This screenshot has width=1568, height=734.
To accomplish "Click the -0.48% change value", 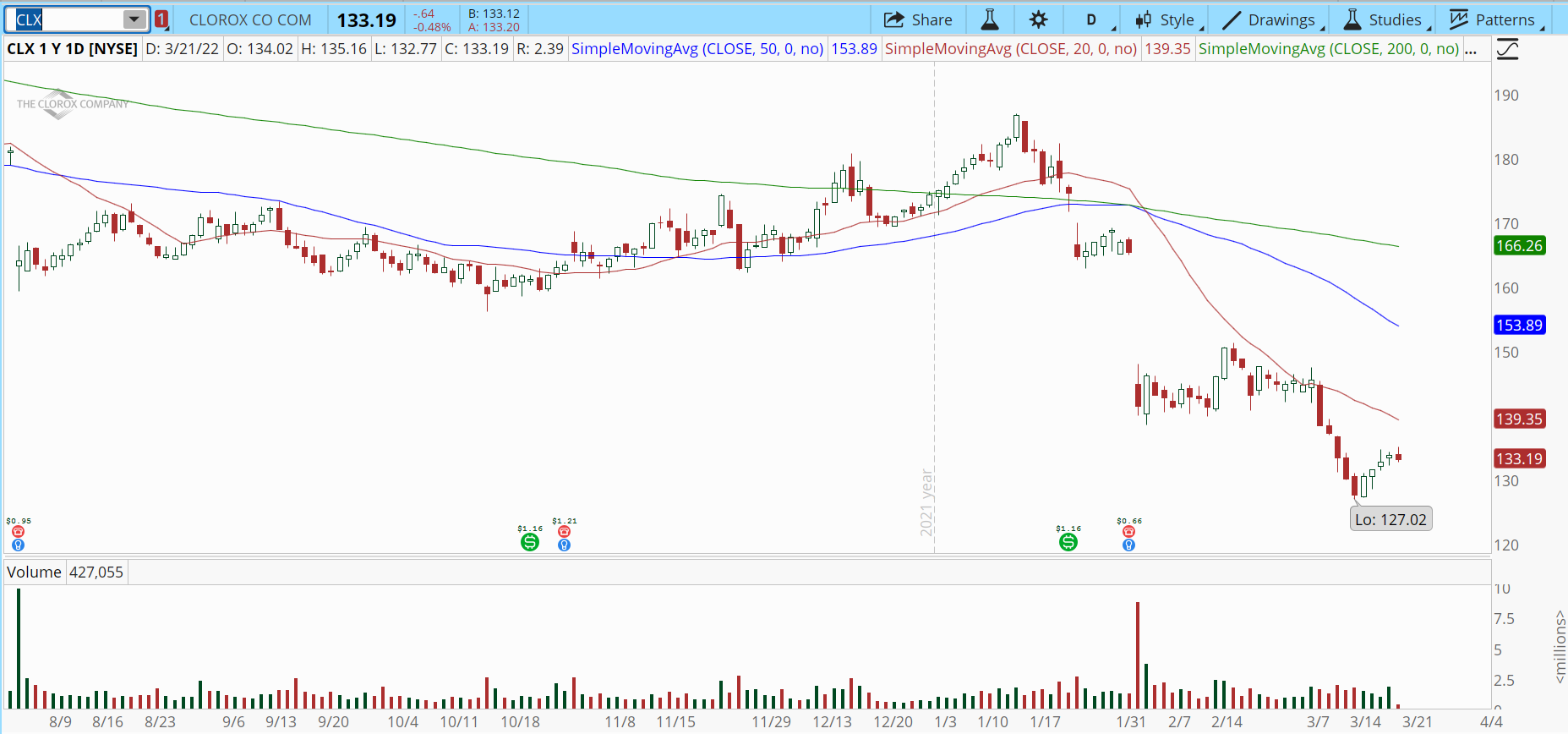I will tap(432, 27).
